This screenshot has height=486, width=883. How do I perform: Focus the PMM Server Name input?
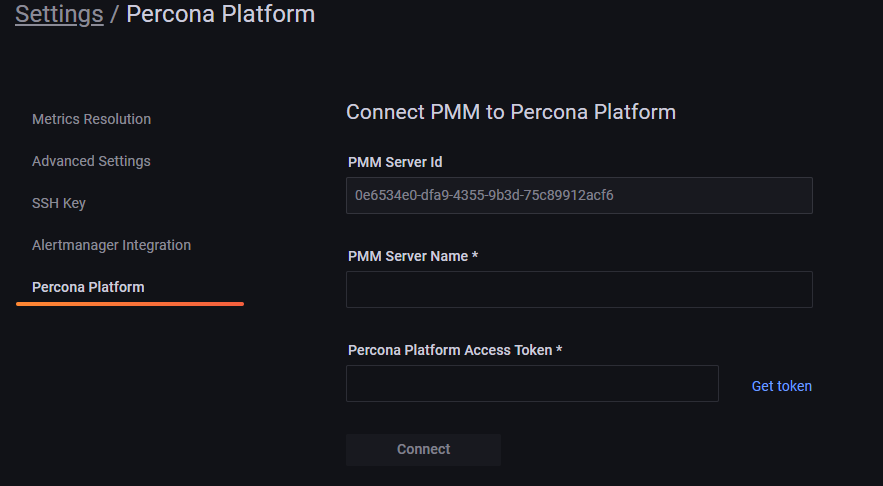point(579,289)
